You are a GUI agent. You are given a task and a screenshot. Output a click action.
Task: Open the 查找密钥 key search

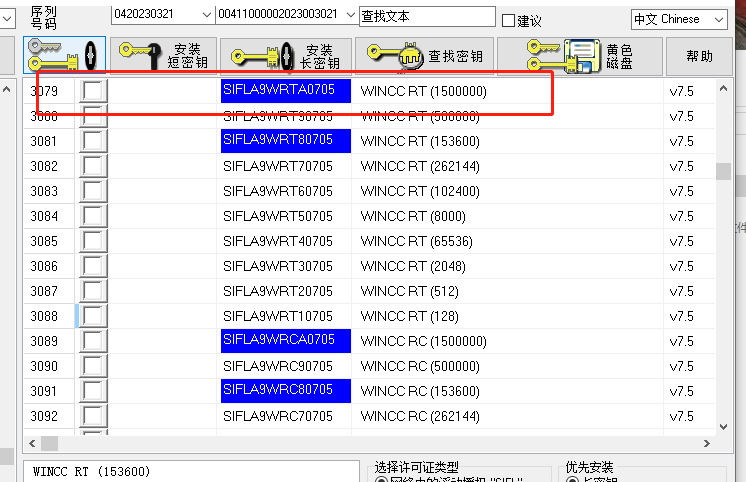pos(424,56)
